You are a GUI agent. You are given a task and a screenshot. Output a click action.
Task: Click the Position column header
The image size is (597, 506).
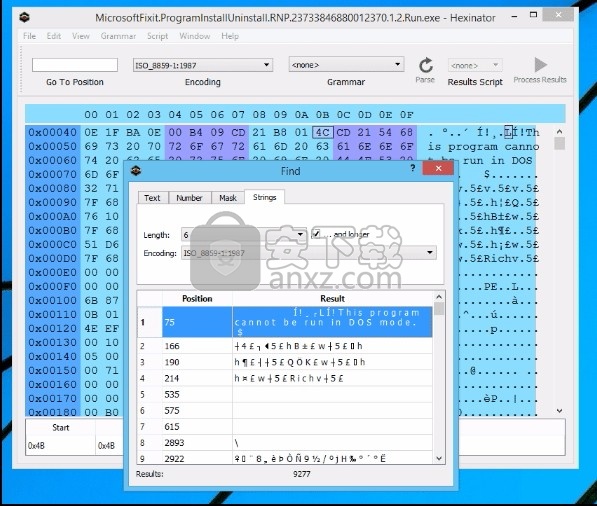(x=197, y=298)
